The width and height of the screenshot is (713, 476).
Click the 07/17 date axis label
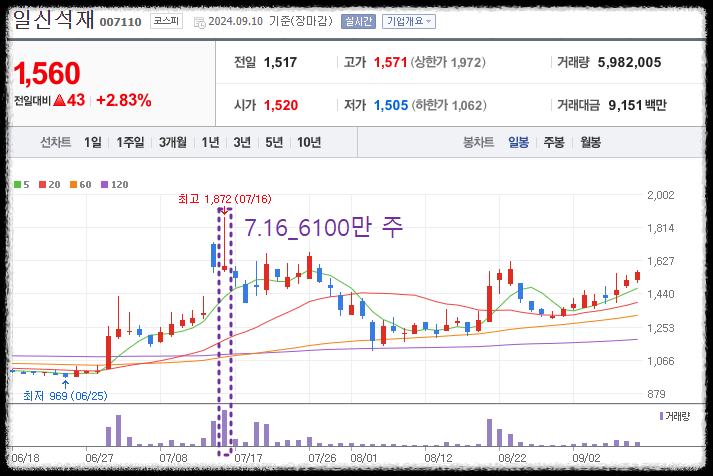[x=248, y=458]
